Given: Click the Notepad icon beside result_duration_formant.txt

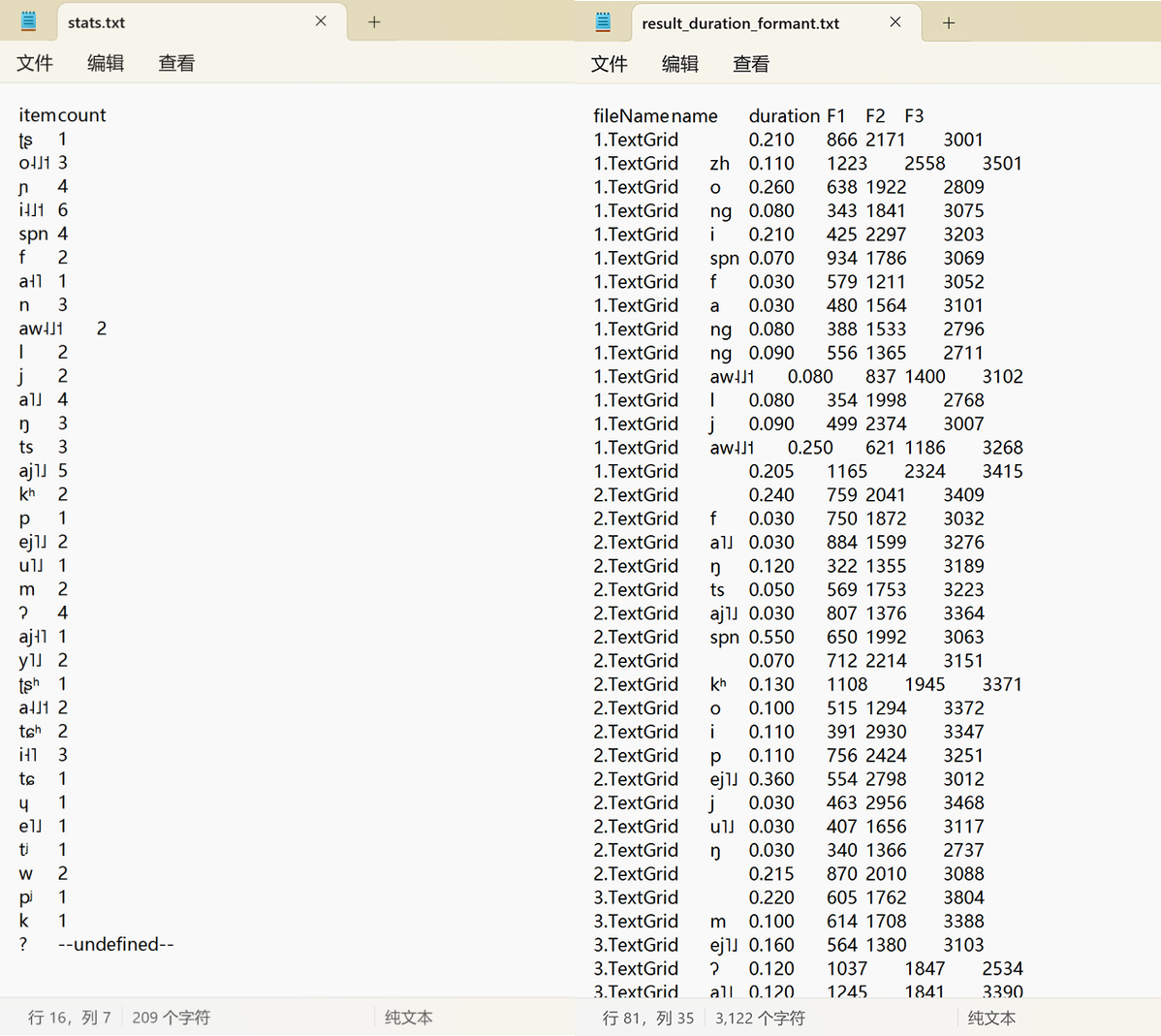Looking at the screenshot, I should coord(604,22).
